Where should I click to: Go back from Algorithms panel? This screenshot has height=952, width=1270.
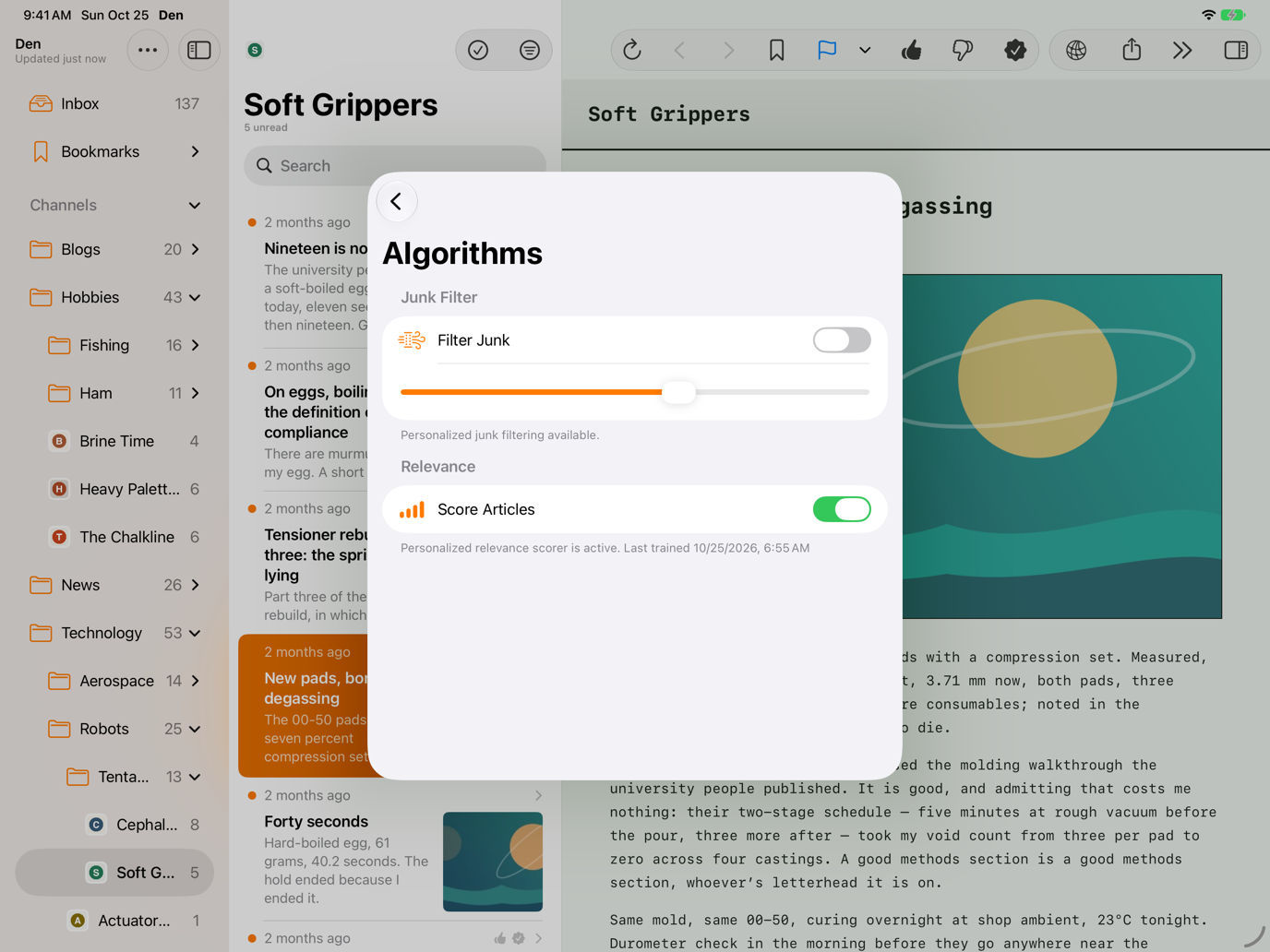pyautogui.click(x=397, y=201)
